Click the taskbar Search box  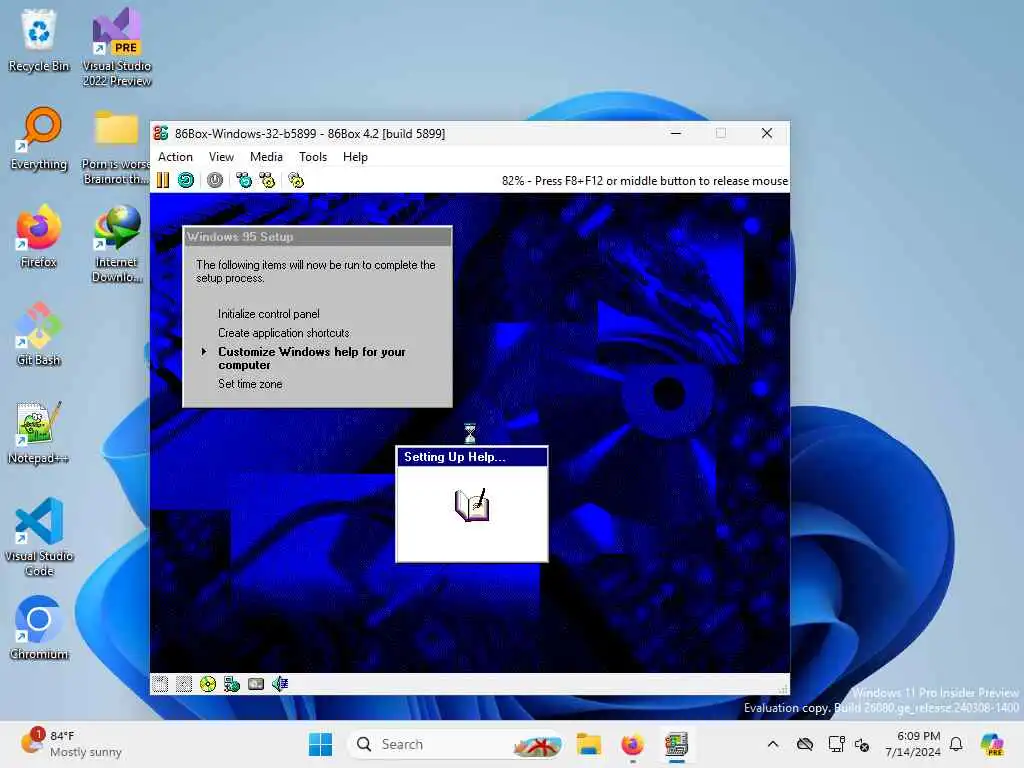pos(456,744)
